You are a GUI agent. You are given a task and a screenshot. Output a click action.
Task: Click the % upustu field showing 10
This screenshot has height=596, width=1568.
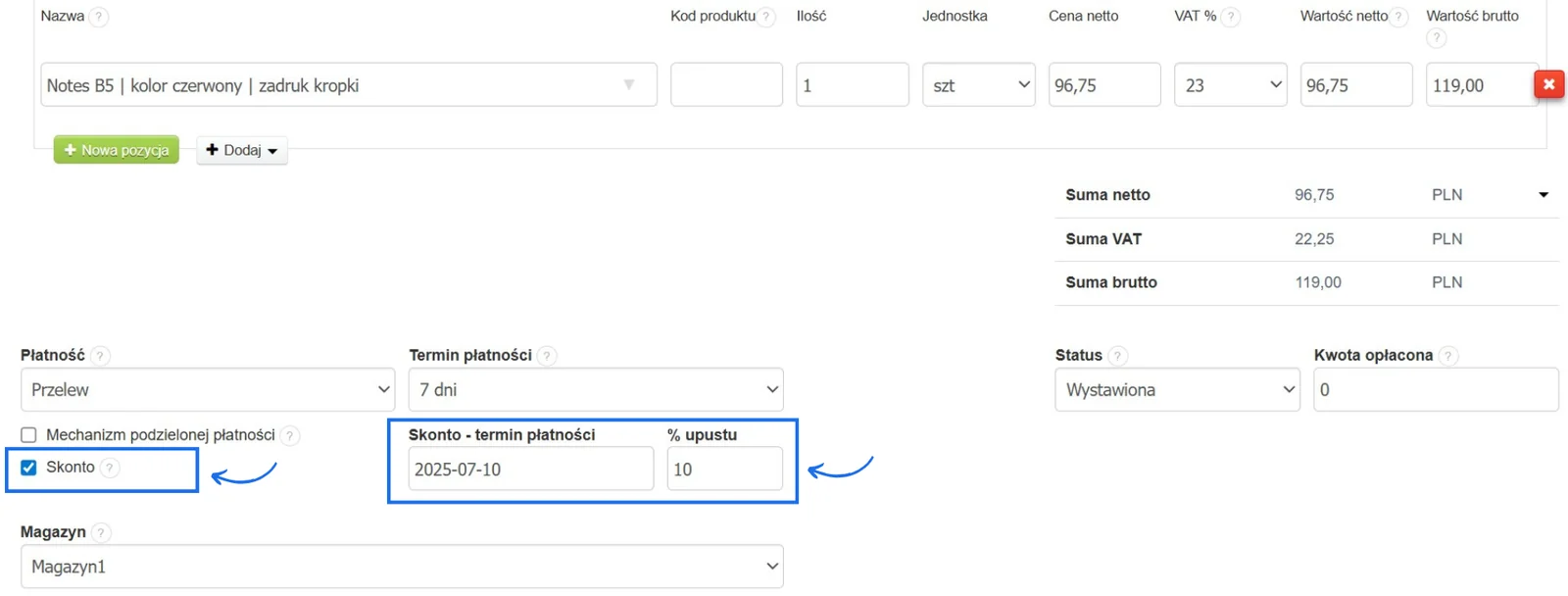click(725, 470)
